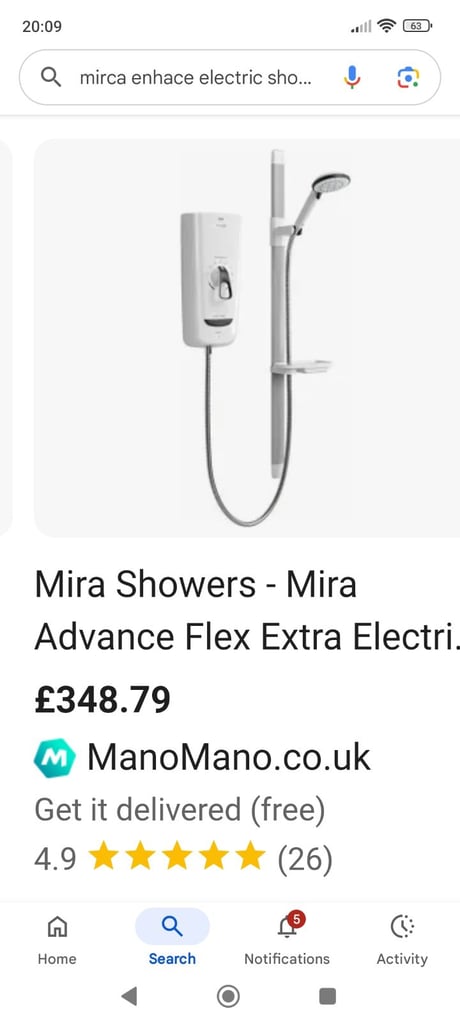
Task: Tap the magnifier icon in search bar
Action: [x=51, y=78]
